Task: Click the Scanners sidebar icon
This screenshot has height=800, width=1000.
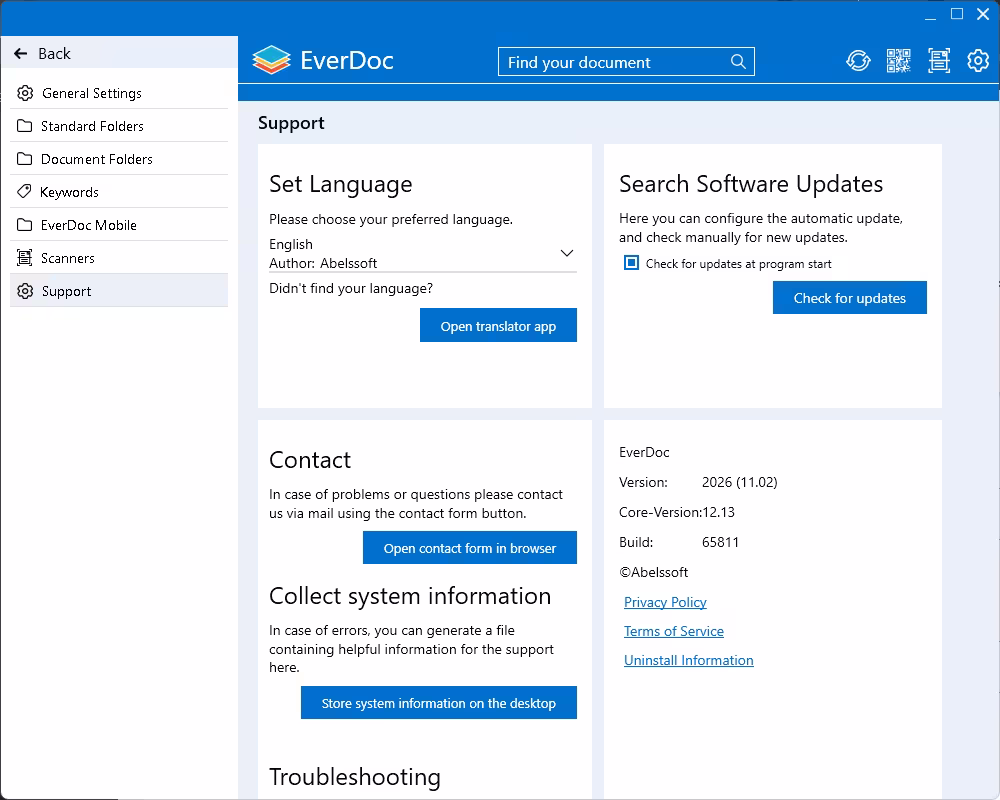Action: click(24, 258)
